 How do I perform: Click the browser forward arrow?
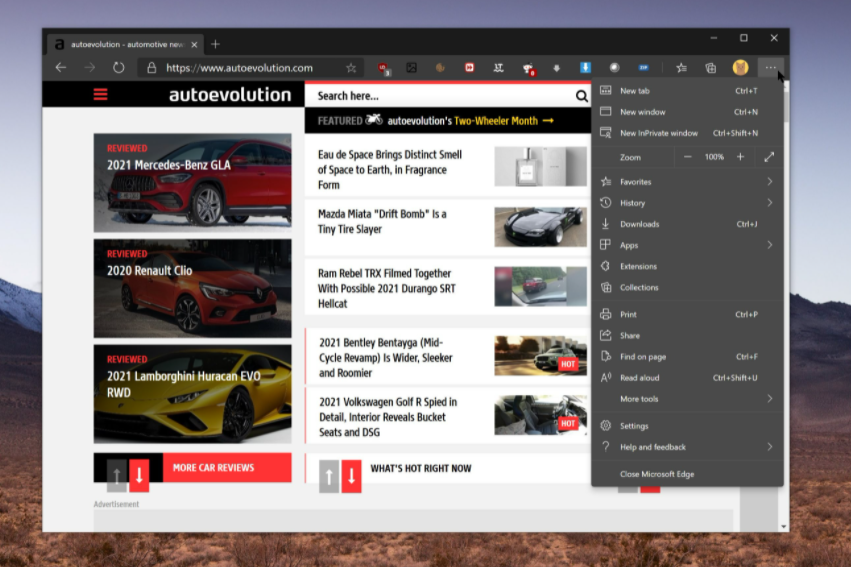(90, 68)
